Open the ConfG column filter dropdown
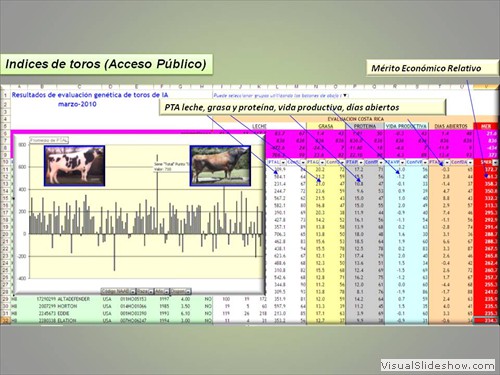 [342, 162]
